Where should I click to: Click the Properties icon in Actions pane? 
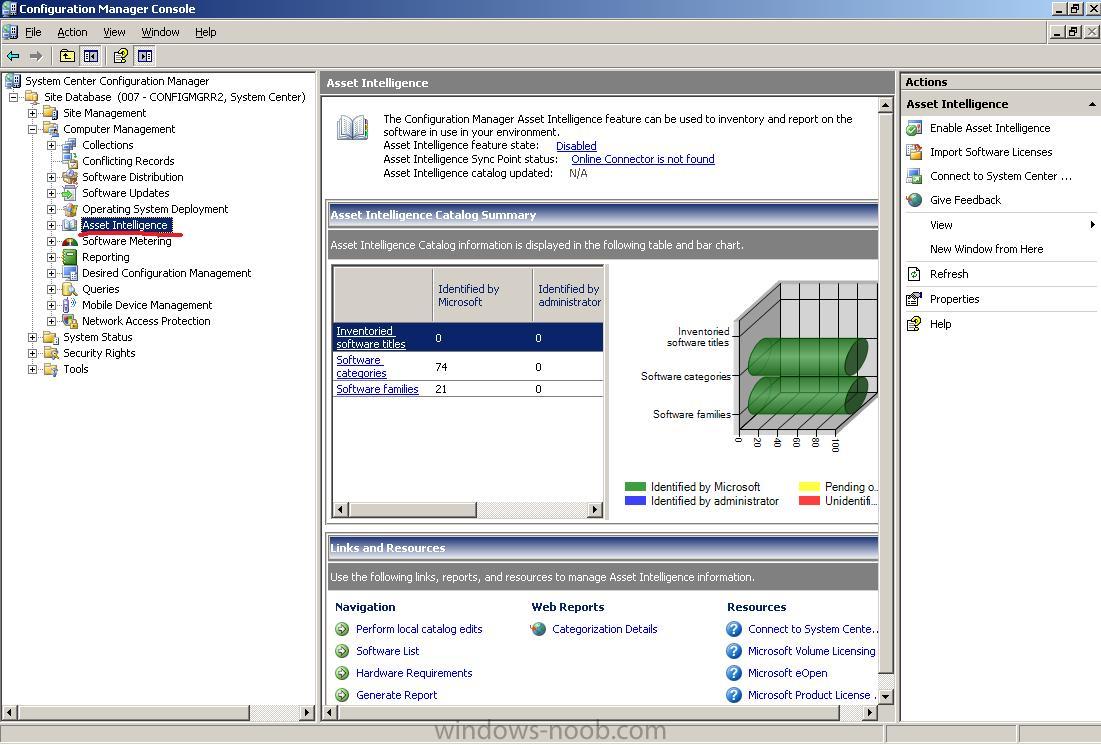[914, 299]
